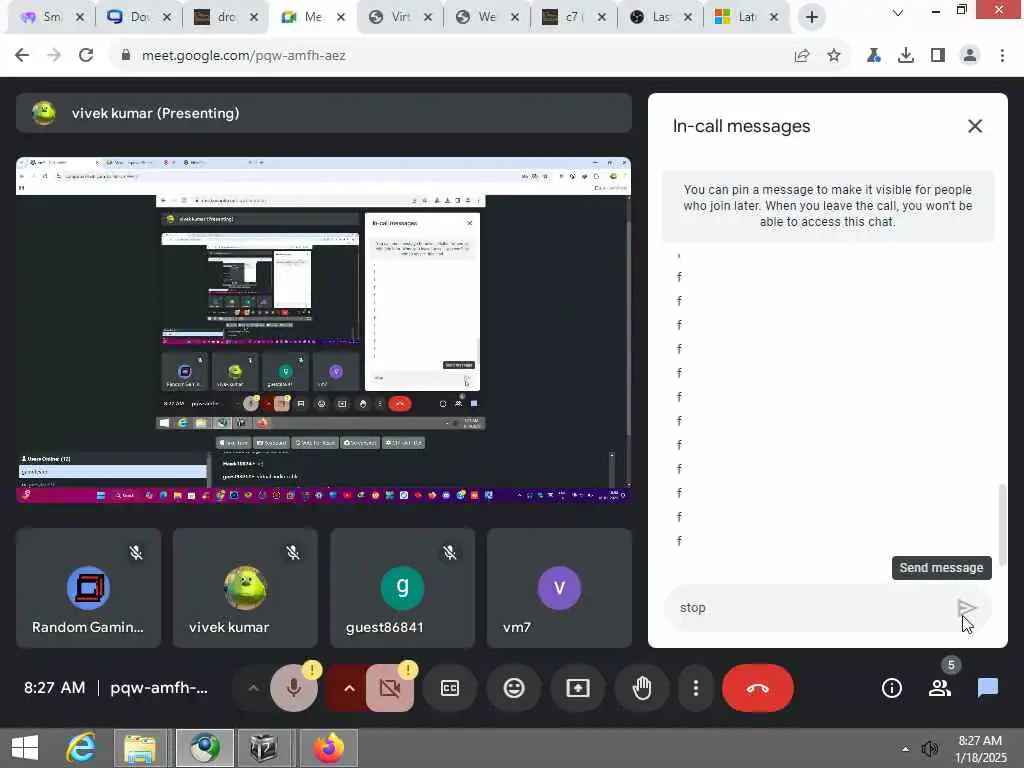Click meeting code pqw-amfh text
1024x768 pixels.
click(x=159, y=688)
